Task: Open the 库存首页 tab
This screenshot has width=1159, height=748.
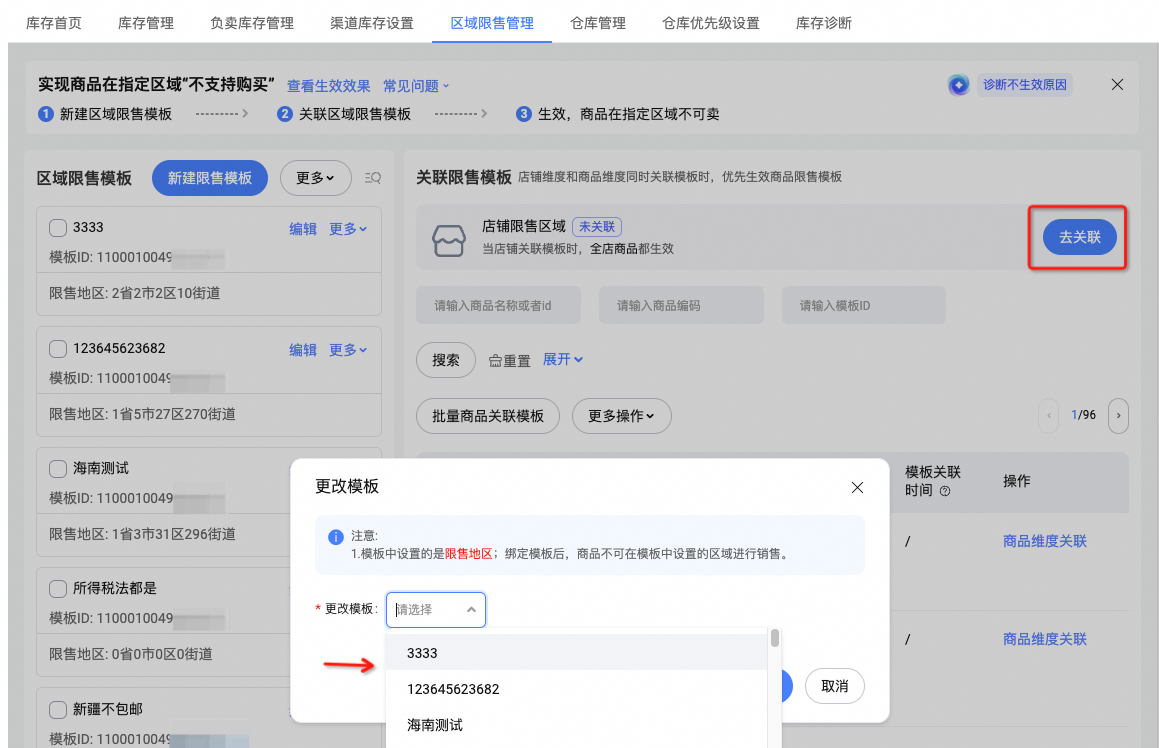Action: [54, 23]
